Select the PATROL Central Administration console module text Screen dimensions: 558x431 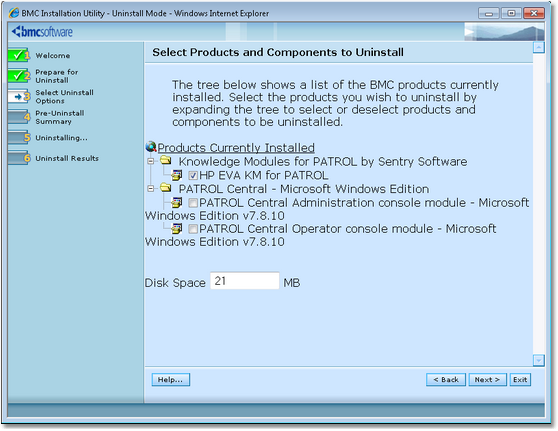pos(336,209)
